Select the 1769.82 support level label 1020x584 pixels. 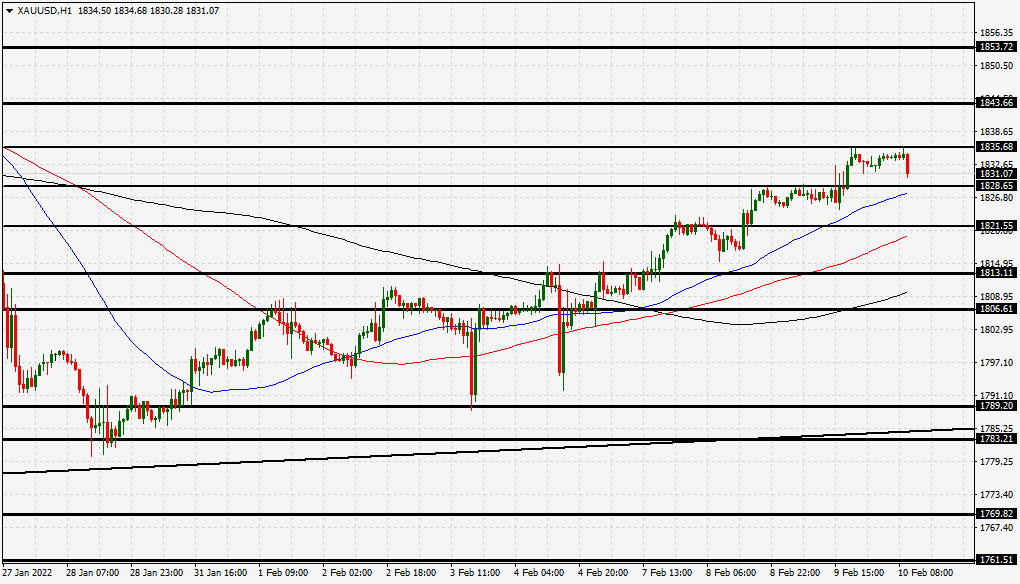(x=997, y=514)
